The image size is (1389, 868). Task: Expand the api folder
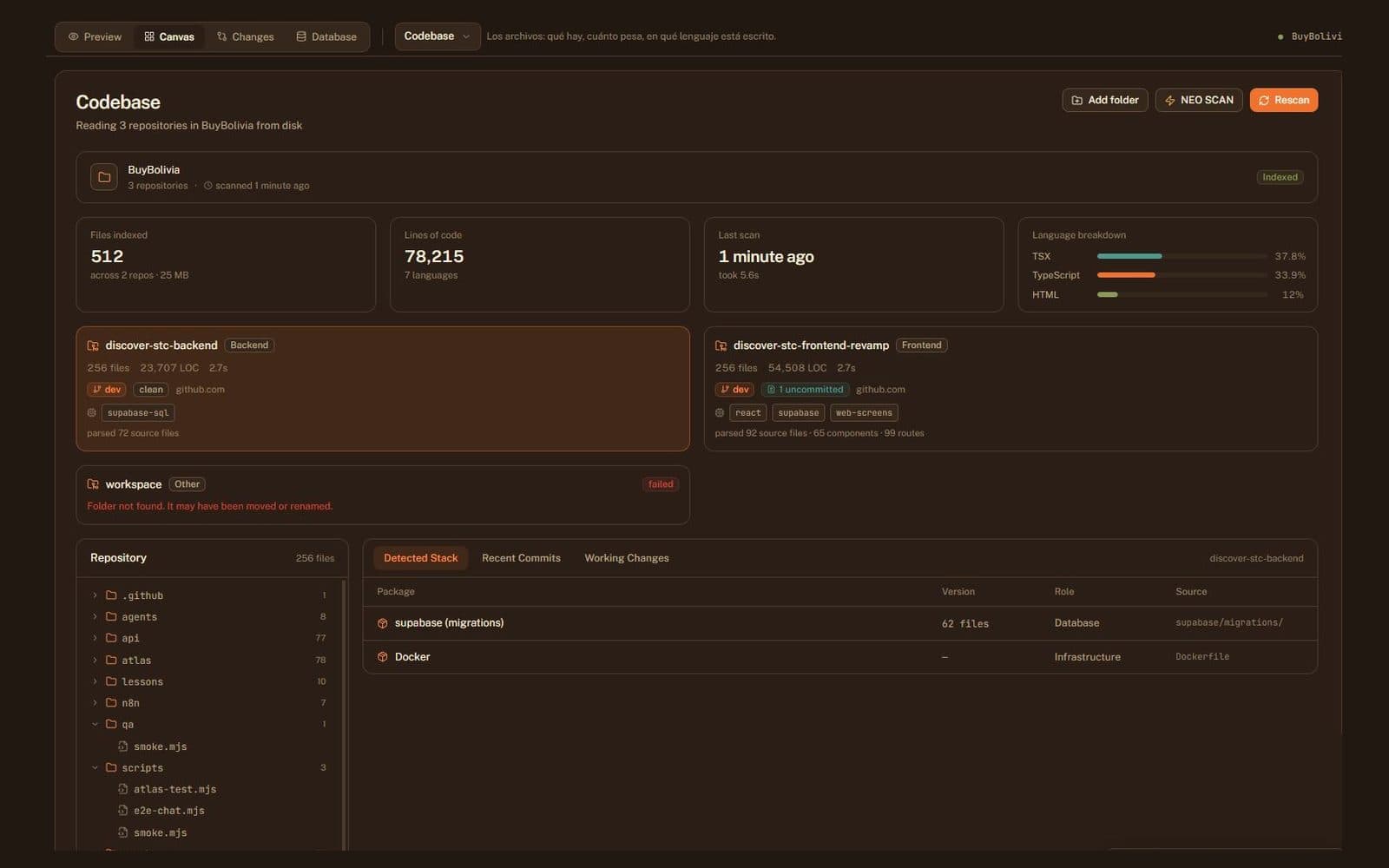[x=95, y=638]
